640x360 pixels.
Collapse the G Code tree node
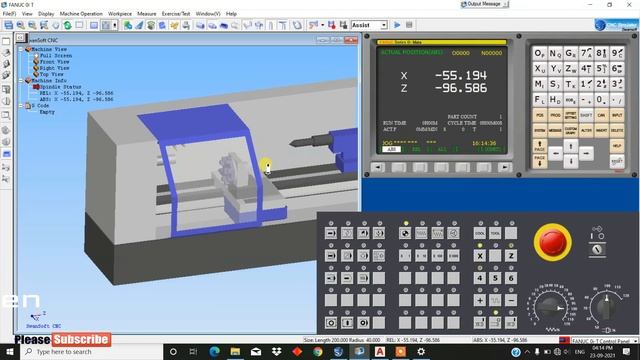(21, 106)
